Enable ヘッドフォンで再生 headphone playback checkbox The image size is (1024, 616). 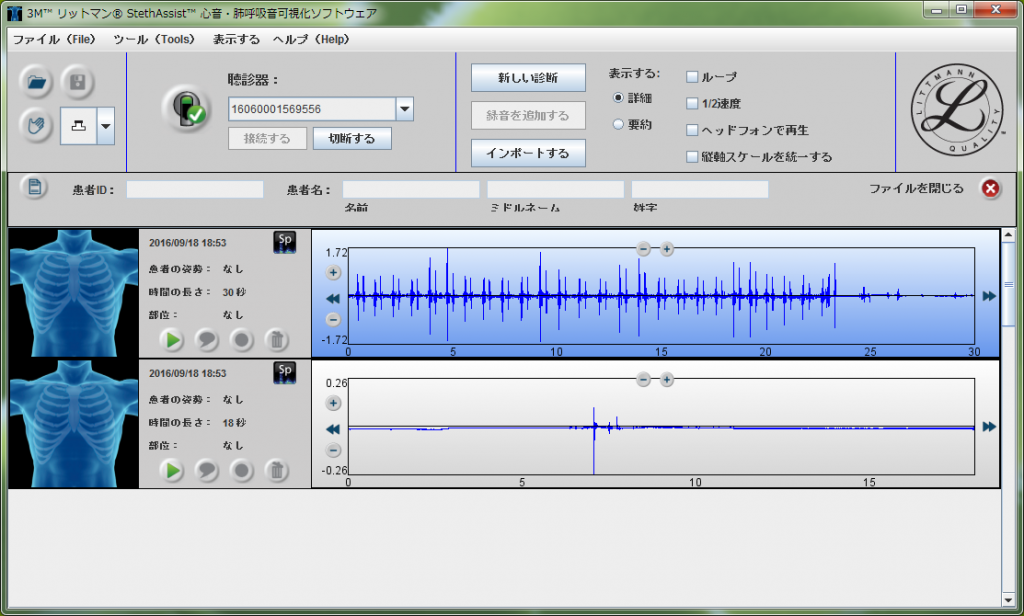pos(692,130)
